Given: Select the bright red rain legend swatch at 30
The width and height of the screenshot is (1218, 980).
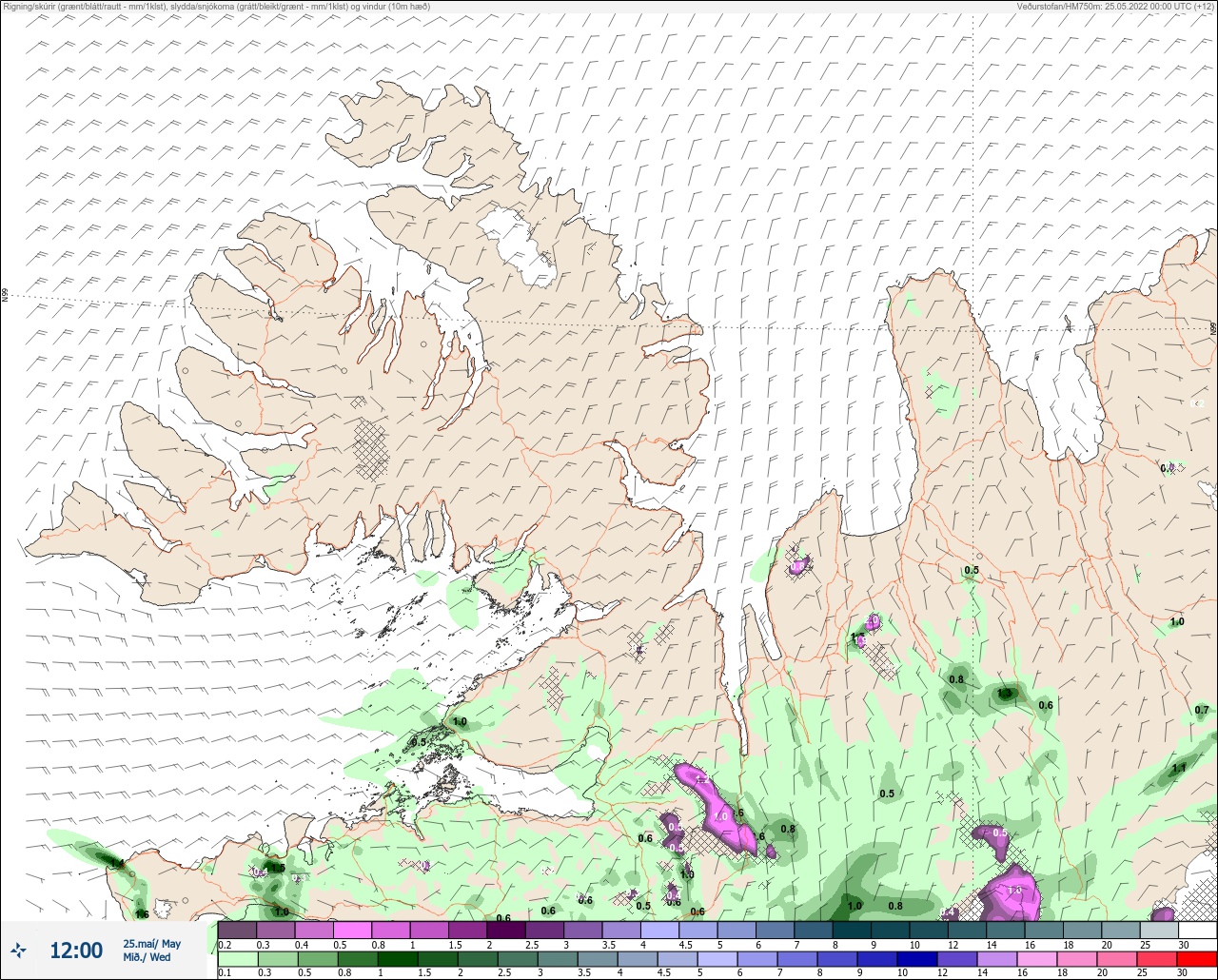Looking at the screenshot, I should click(x=1197, y=959).
